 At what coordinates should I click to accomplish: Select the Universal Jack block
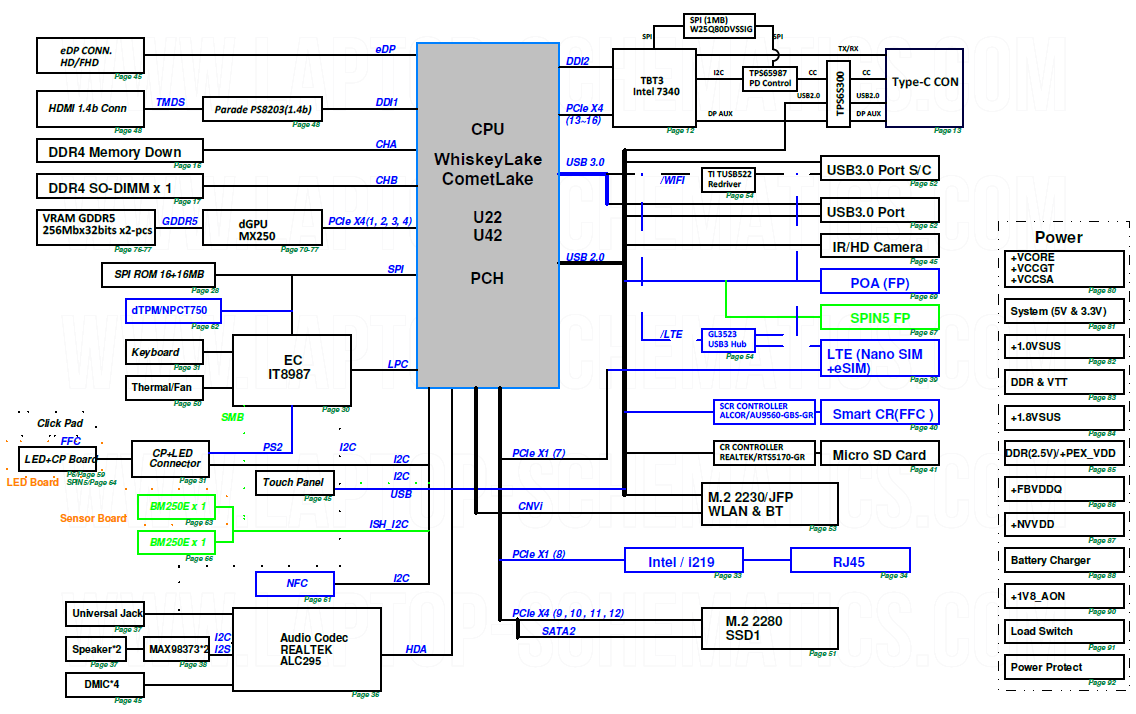(104, 614)
